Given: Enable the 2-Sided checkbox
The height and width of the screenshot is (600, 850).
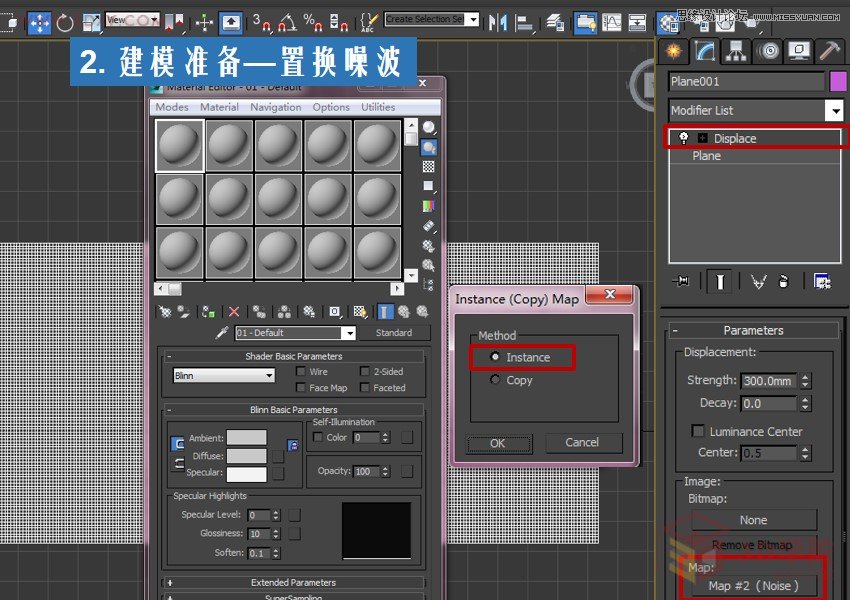Looking at the screenshot, I should pyautogui.click(x=365, y=371).
